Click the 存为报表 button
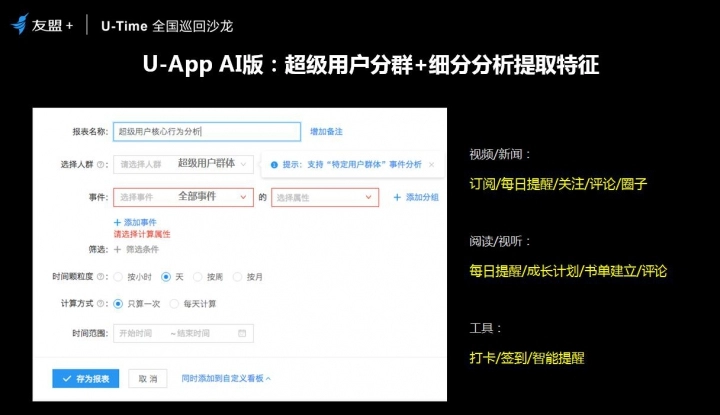 (86, 379)
